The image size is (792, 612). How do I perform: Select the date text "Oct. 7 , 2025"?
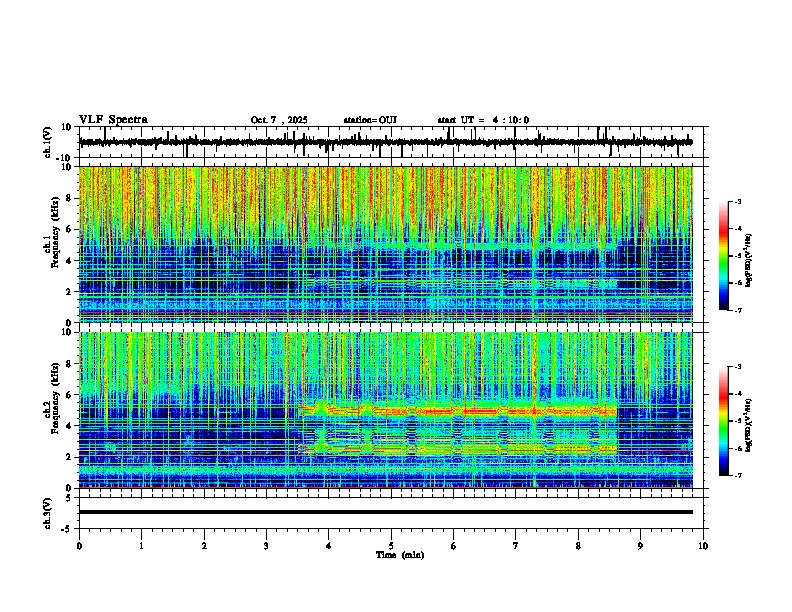[x=279, y=120]
